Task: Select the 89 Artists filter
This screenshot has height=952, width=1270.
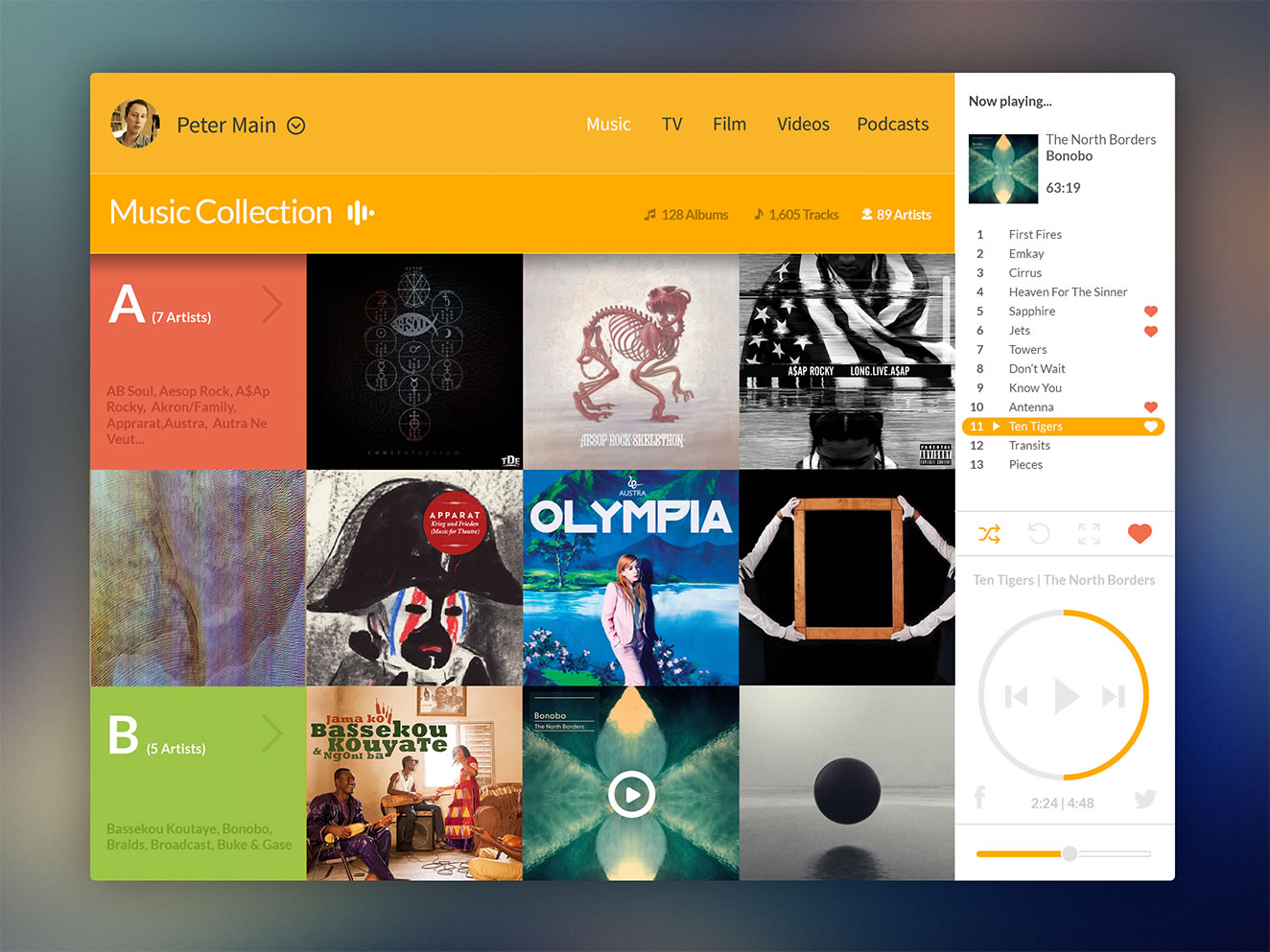Action: click(x=896, y=215)
